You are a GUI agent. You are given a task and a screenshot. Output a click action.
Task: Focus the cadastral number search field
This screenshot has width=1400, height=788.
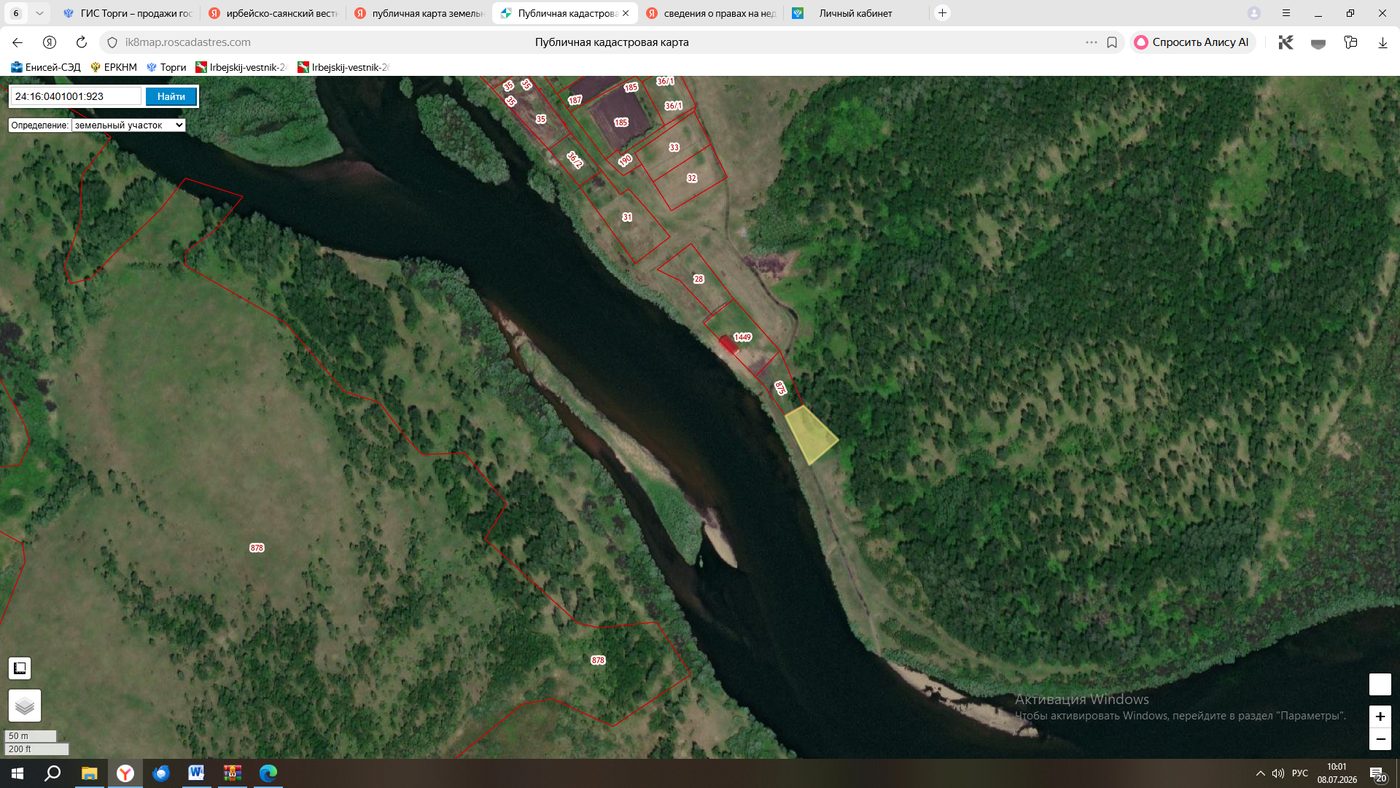76,97
